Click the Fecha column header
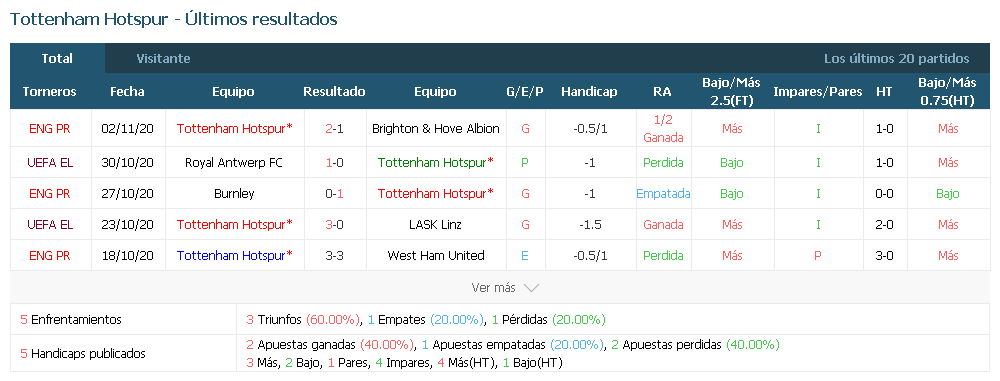The height and width of the screenshot is (381, 1000). (128, 92)
